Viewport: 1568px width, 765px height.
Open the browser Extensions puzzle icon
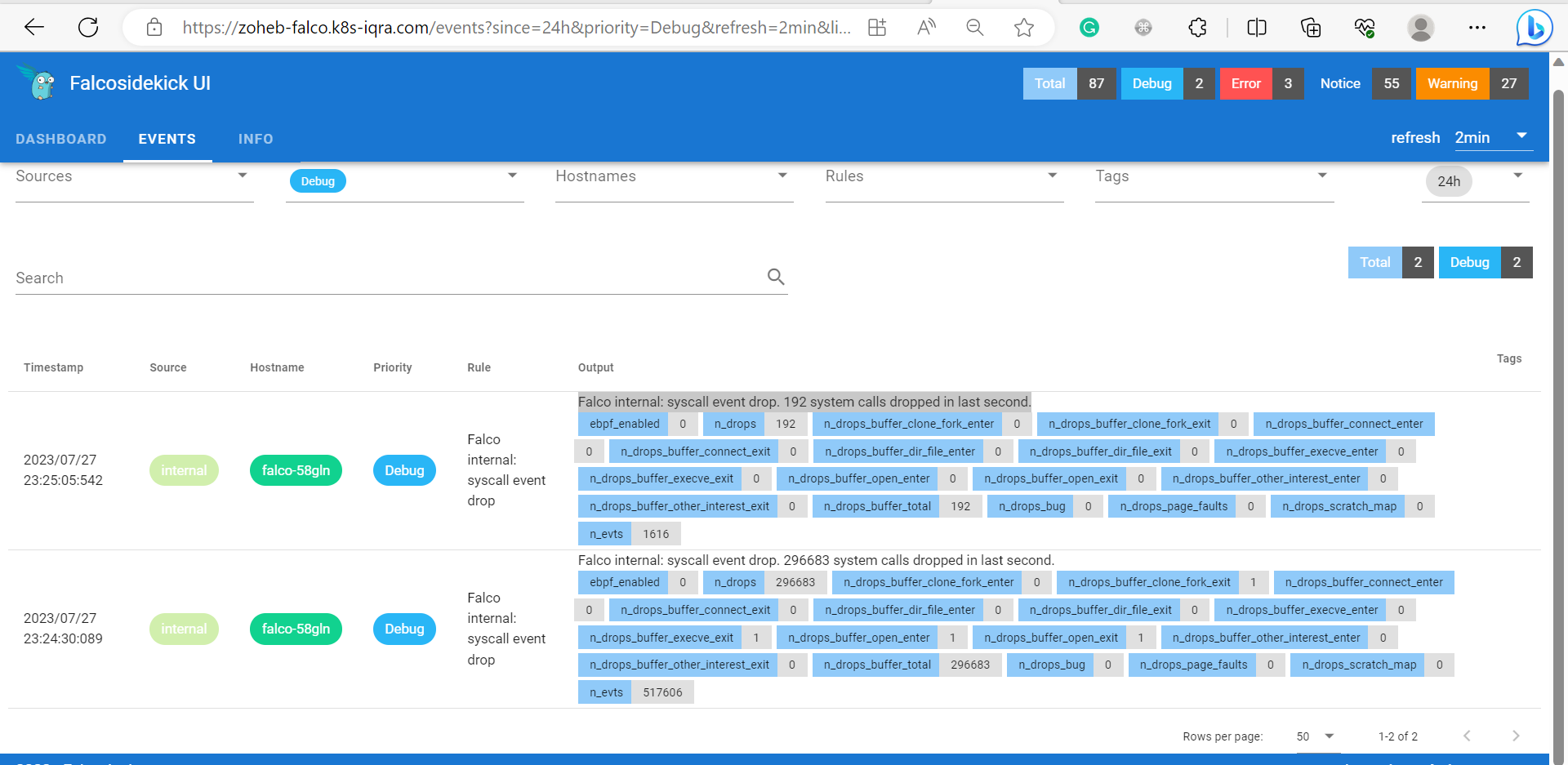(1197, 27)
